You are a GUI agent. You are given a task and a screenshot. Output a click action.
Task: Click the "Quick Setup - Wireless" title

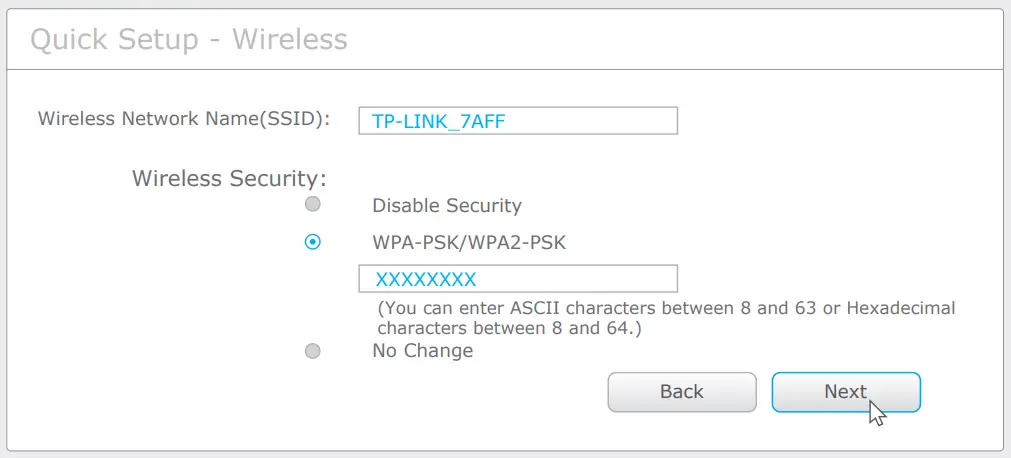[x=189, y=40]
